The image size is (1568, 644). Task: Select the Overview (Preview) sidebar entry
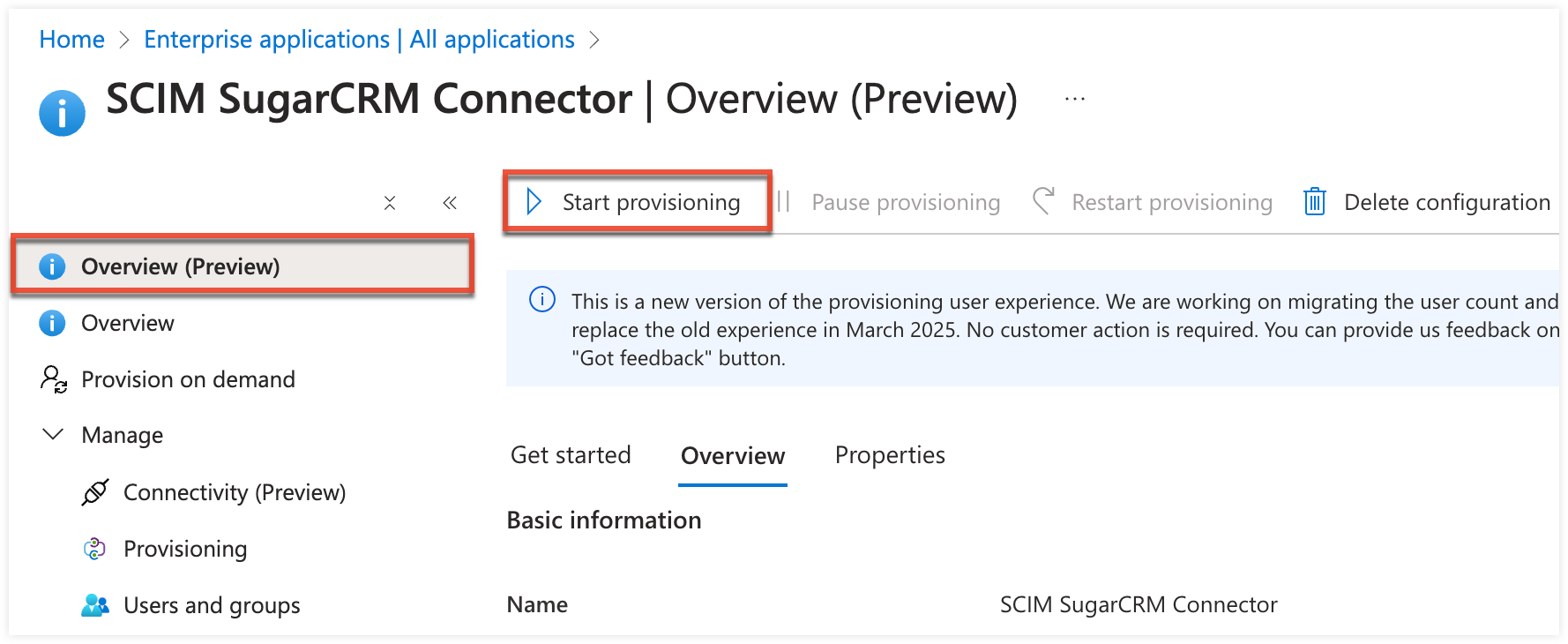[182, 266]
